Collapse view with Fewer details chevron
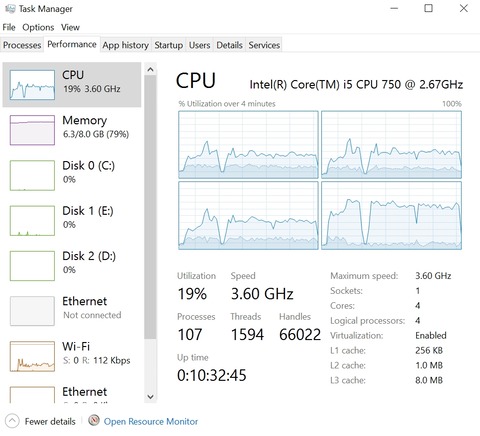This screenshot has width=480, height=436. pyautogui.click(x=12, y=421)
